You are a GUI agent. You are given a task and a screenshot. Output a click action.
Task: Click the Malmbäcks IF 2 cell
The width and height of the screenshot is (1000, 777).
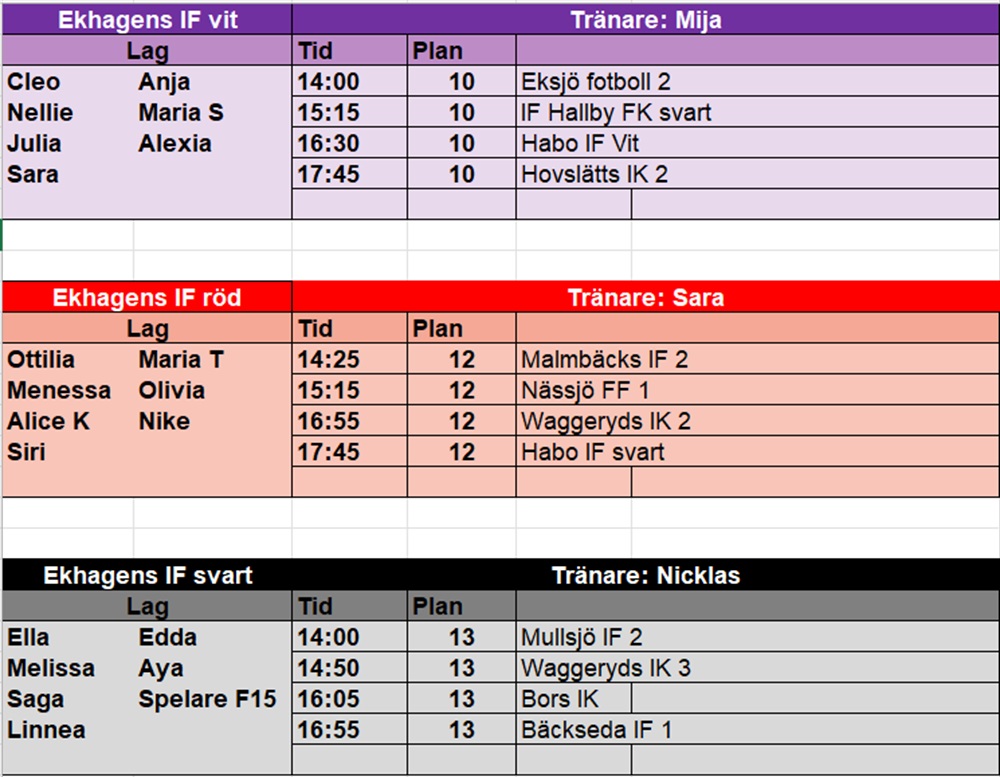(x=758, y=359)
